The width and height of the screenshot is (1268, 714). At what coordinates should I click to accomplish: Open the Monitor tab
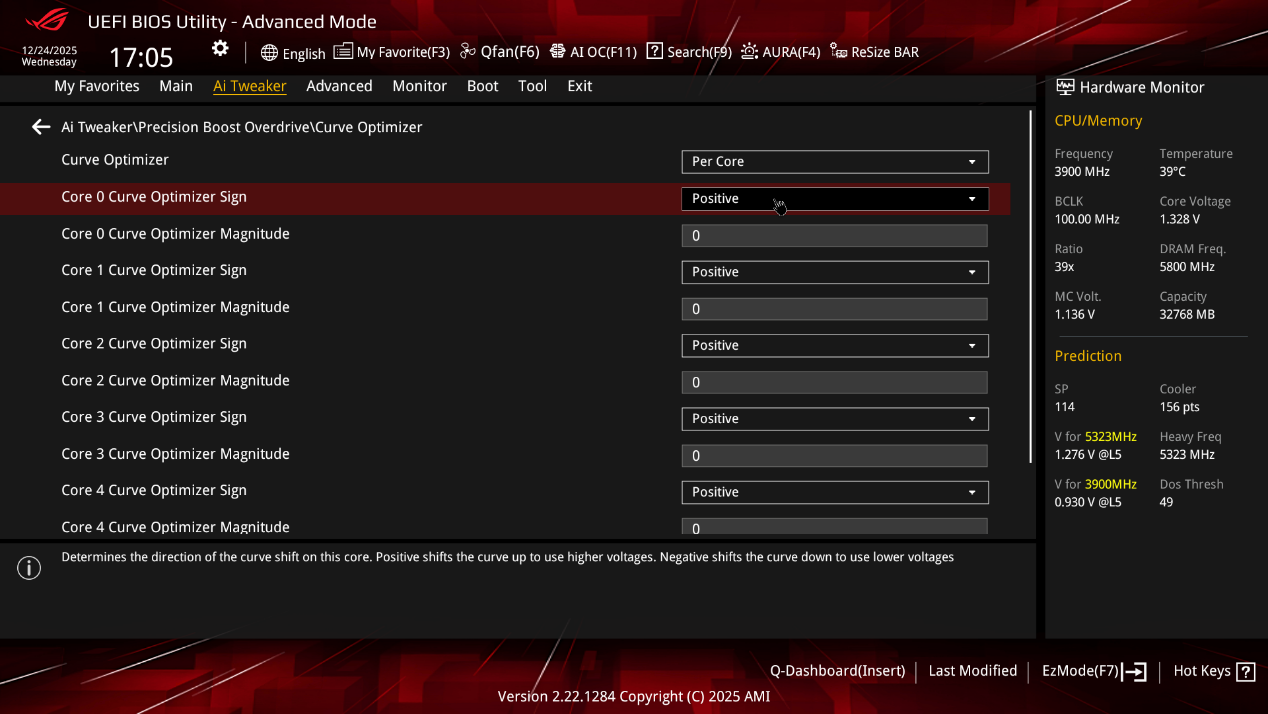419,86
